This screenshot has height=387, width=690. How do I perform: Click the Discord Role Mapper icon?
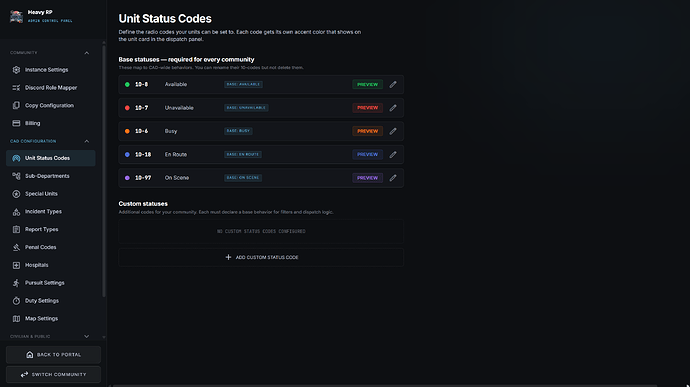[16, 88]
